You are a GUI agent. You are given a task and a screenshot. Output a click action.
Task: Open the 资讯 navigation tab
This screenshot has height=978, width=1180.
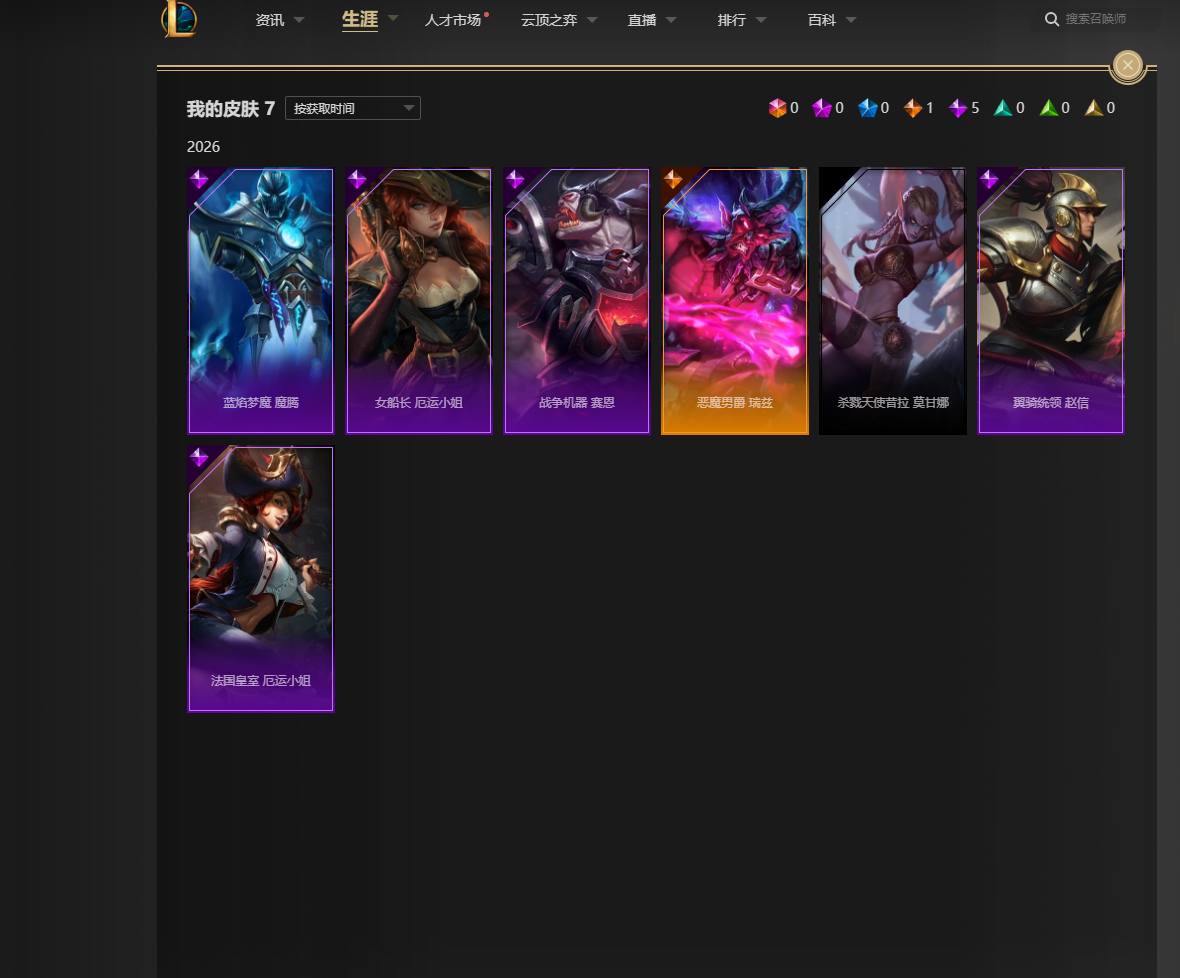click(269, 20)
